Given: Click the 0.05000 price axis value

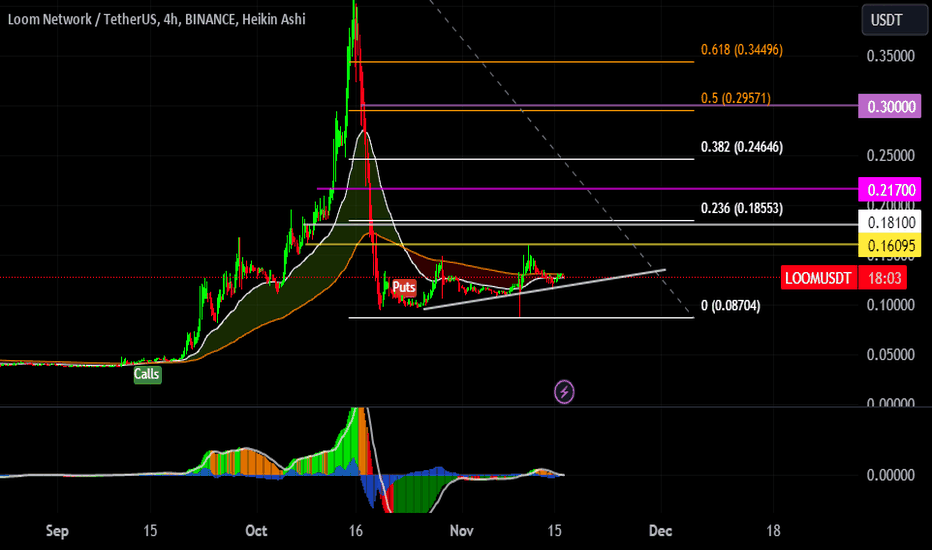Looking at the screenshot, I should click(890, 355).
